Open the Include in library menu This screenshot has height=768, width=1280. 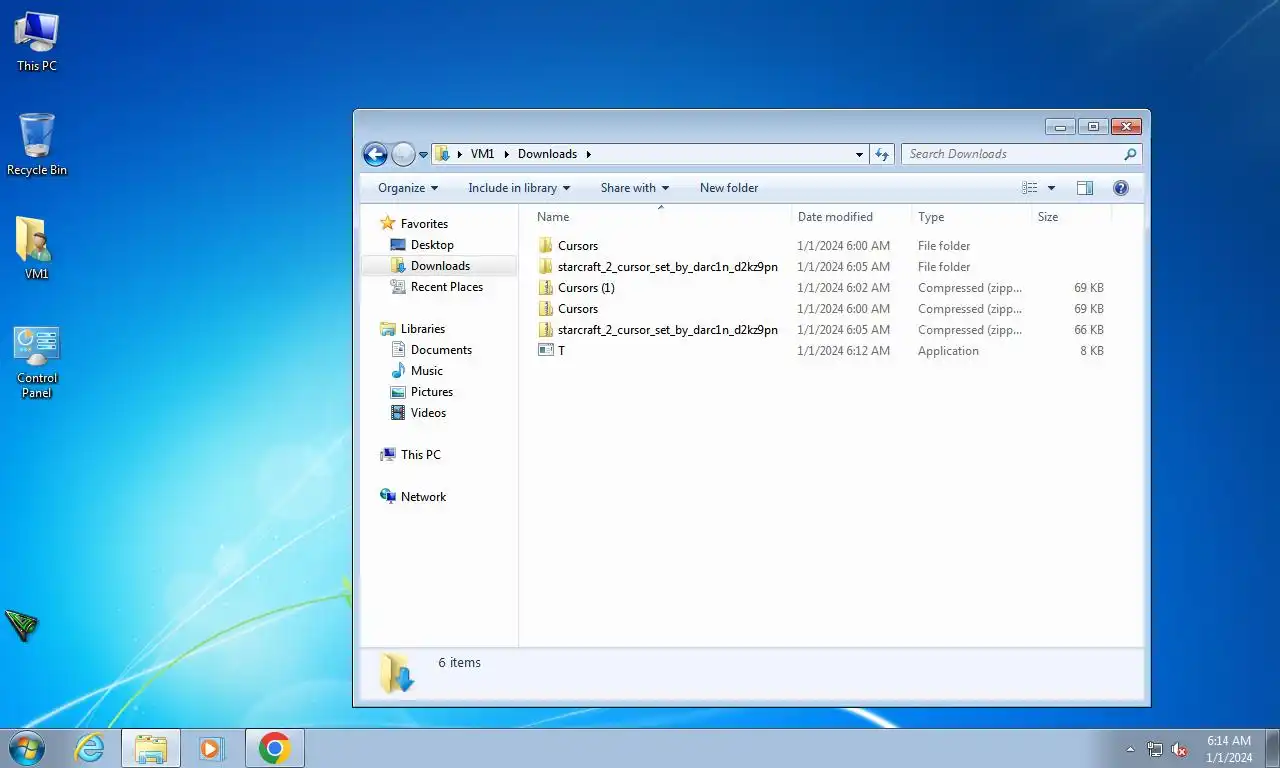[x=519, y=188]
